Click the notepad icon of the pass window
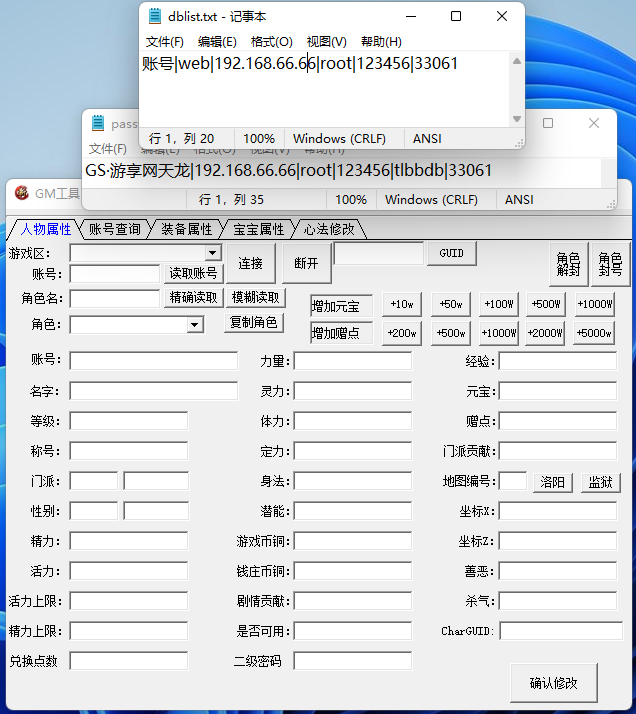This screenshot has width=636, height=714. 98,123
